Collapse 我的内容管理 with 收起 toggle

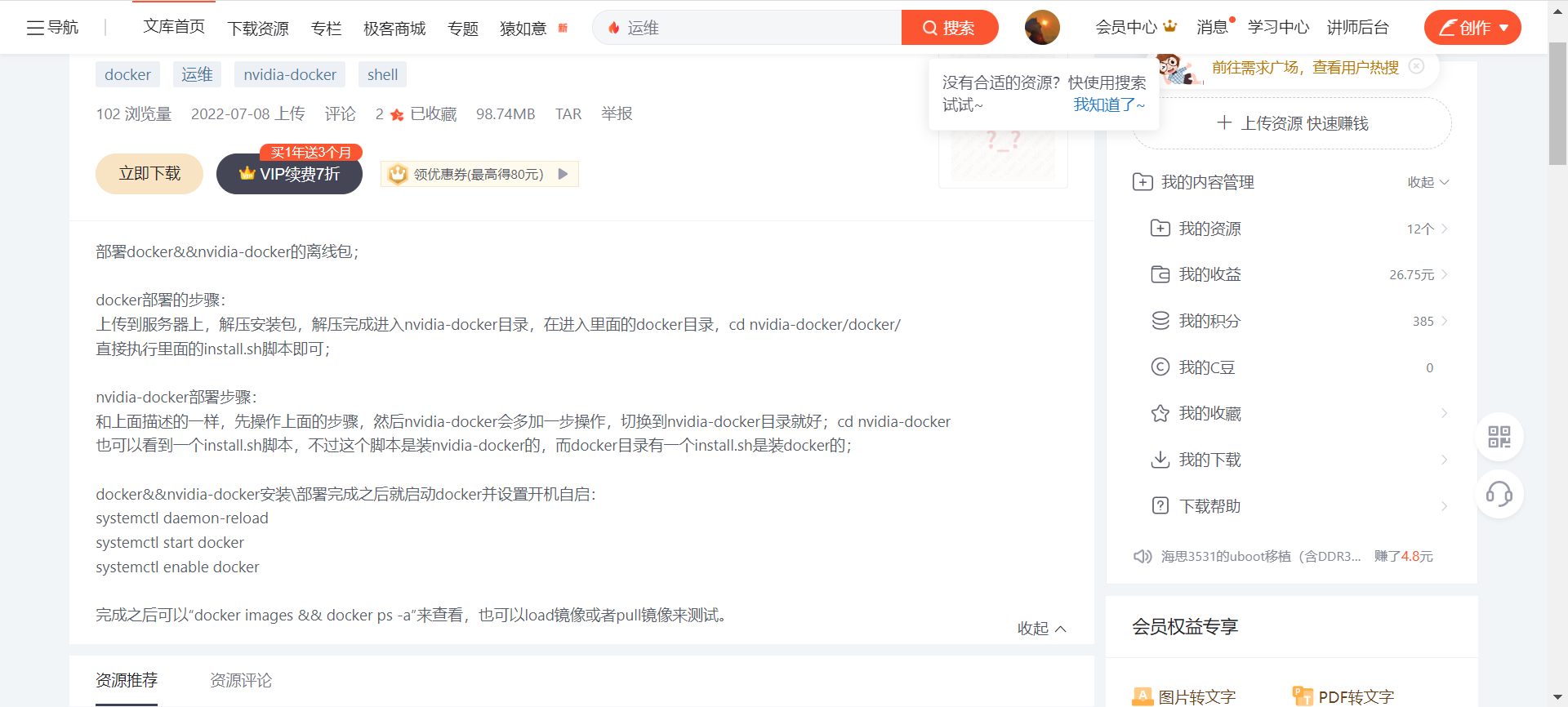tap(1428, 182)
